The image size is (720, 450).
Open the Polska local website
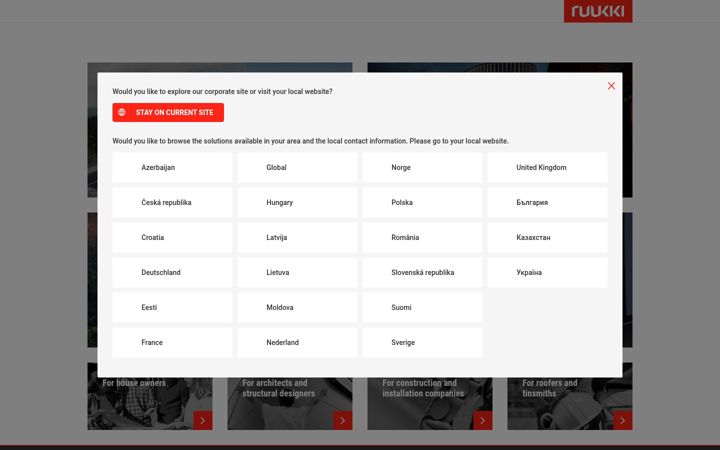422,202
